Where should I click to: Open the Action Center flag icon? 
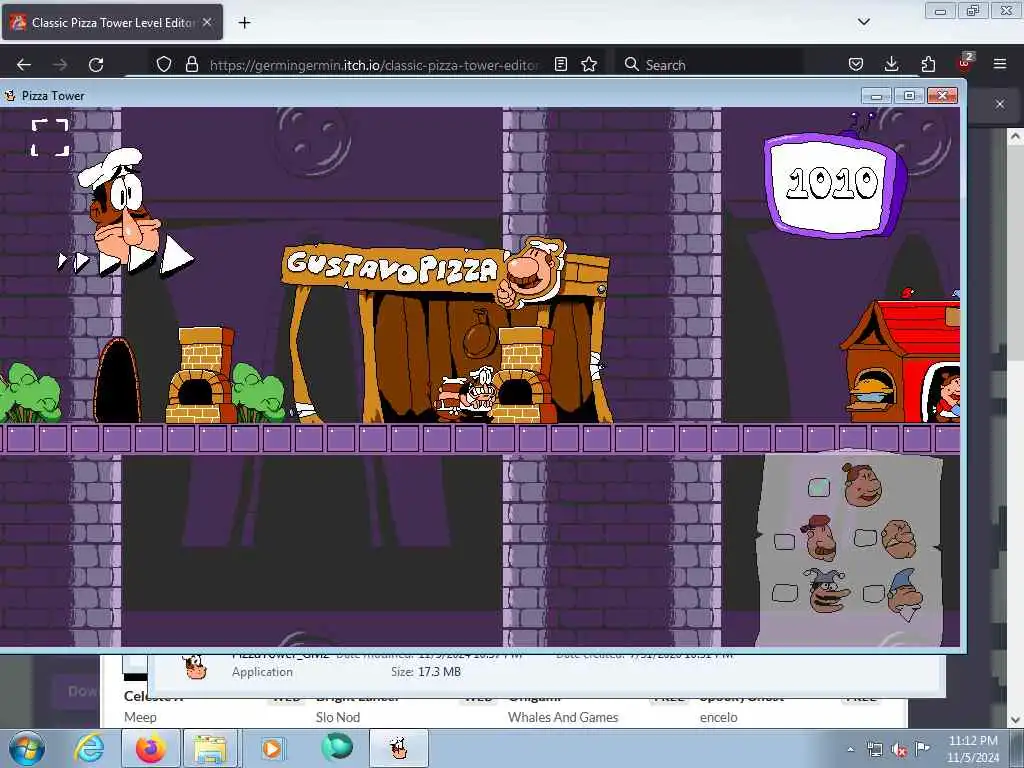[922, 748]
